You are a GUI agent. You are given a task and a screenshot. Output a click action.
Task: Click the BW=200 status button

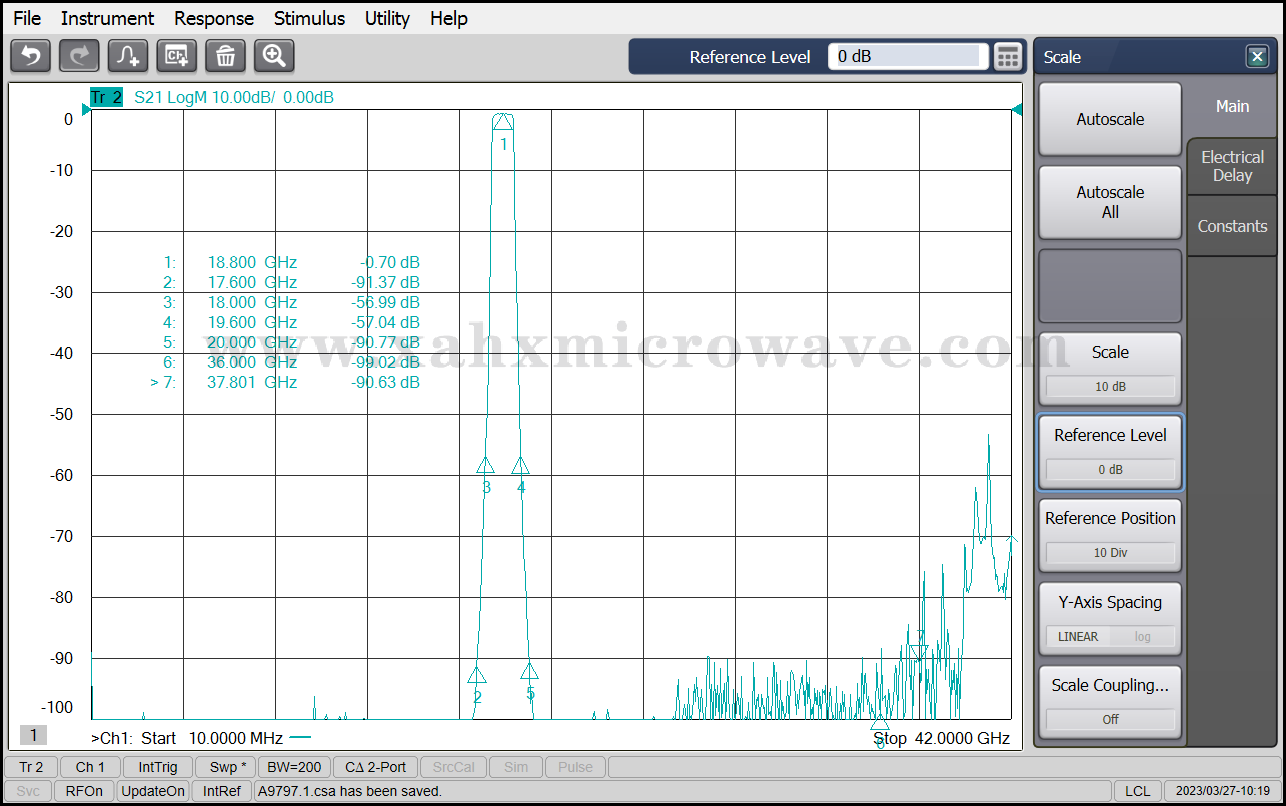(x=294, y=767)
